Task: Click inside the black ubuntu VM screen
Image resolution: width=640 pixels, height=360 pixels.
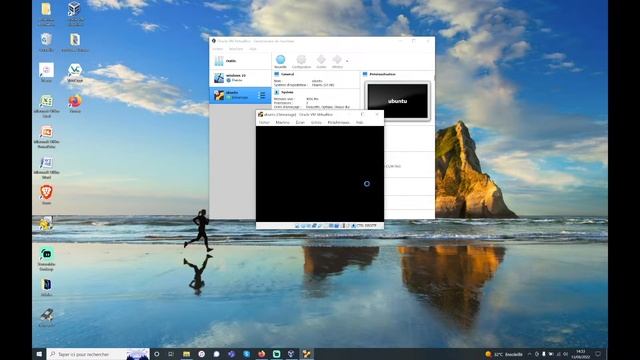Action: [x=320, y=174]
